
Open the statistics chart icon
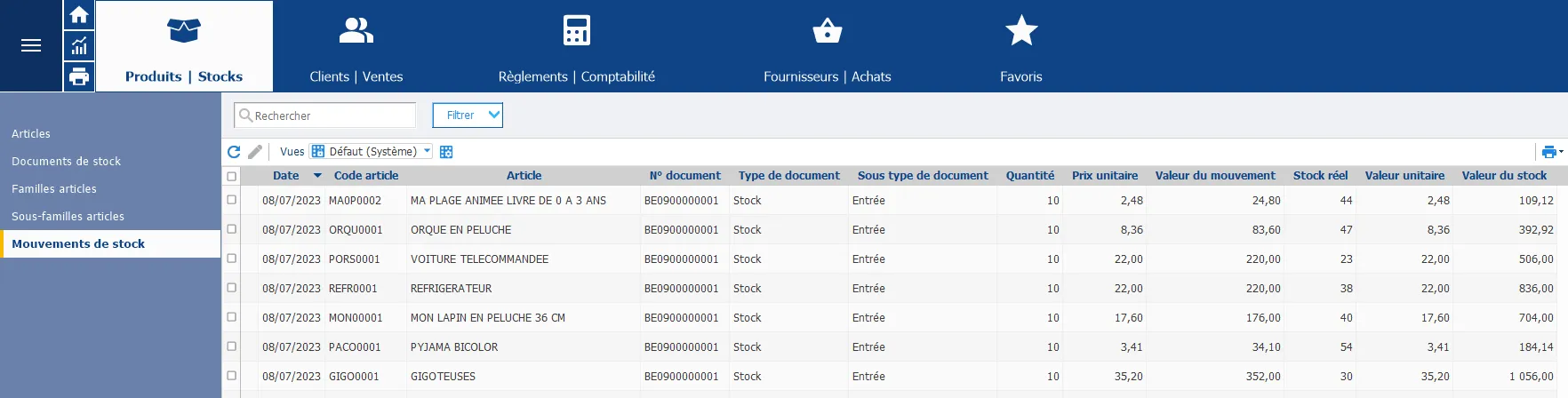coord(79,45)
